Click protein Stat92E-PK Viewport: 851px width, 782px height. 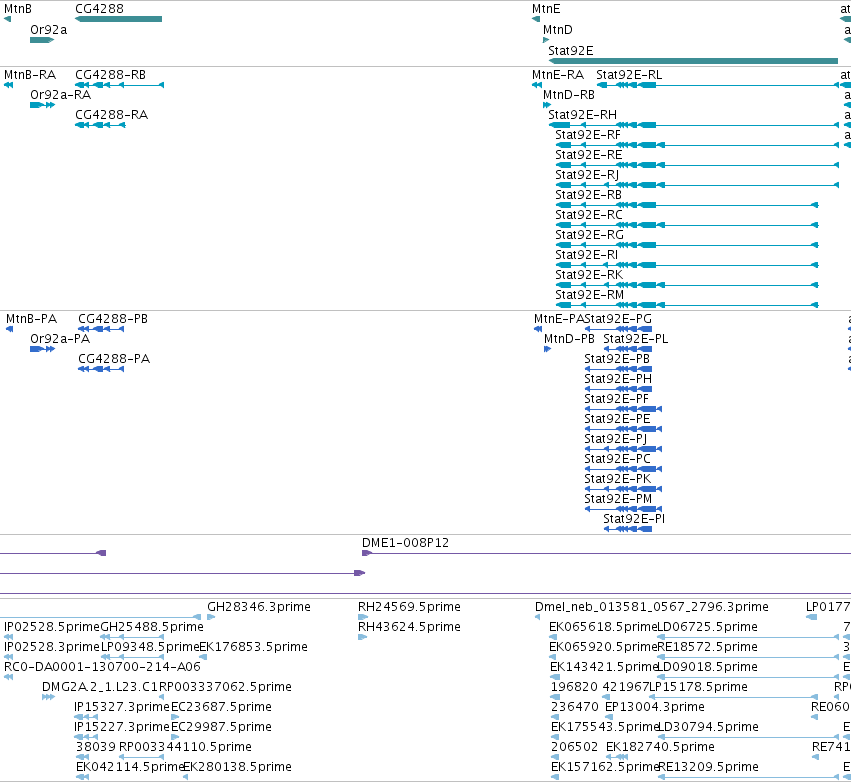coord(618,480)
